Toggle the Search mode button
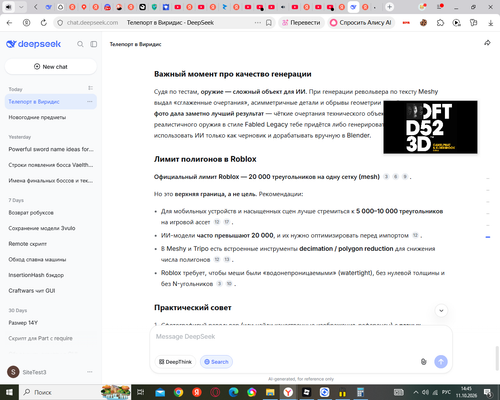 (x=216, y=362)
